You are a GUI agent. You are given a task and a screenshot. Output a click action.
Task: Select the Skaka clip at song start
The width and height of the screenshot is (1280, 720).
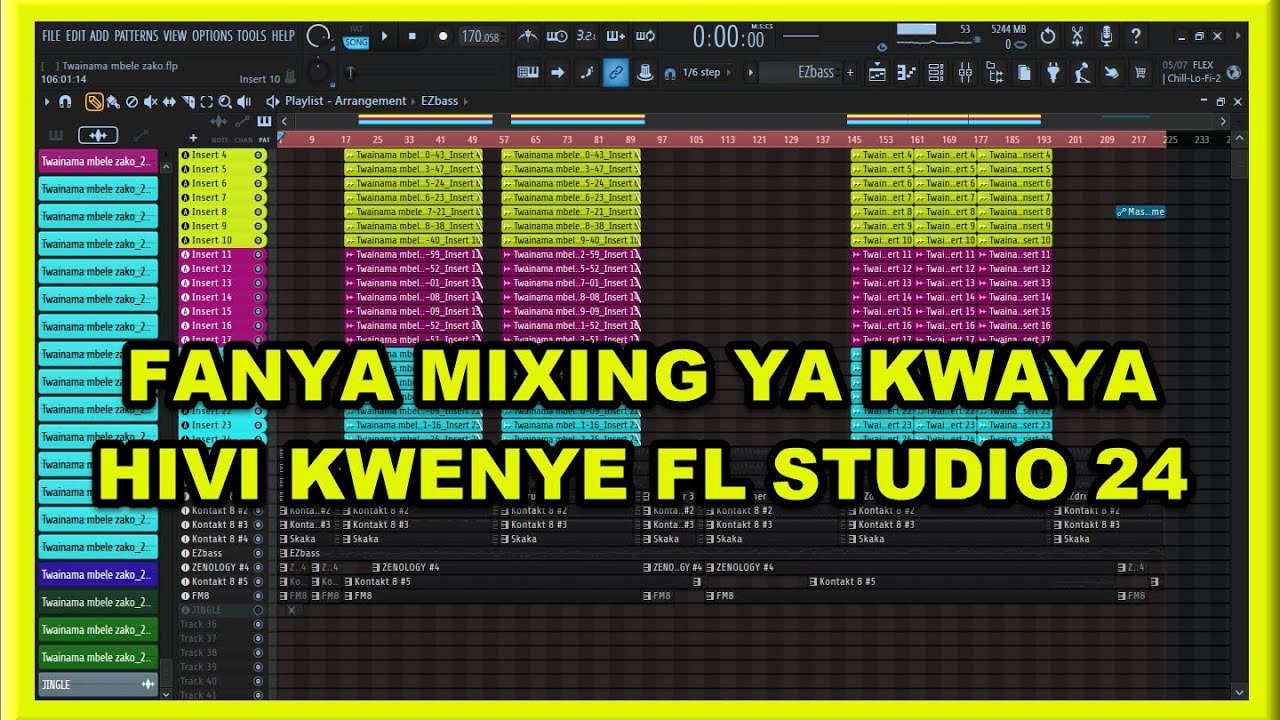tap(306, 539)
